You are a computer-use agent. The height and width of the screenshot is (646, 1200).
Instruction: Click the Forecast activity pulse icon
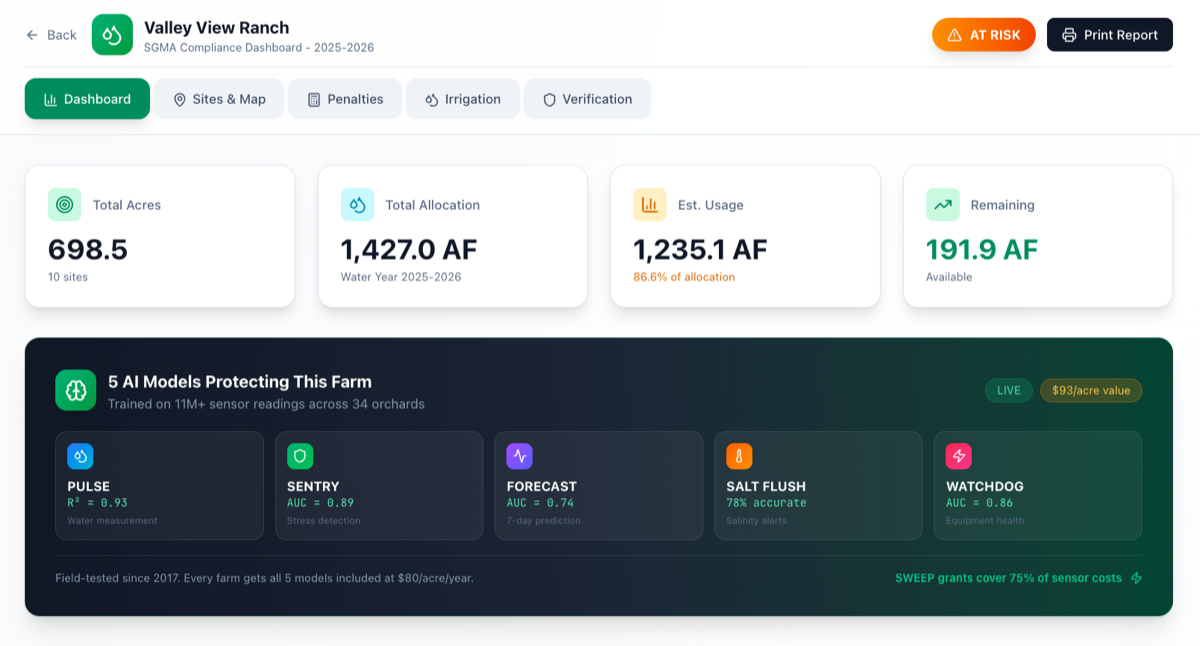(x=519, y=456)
